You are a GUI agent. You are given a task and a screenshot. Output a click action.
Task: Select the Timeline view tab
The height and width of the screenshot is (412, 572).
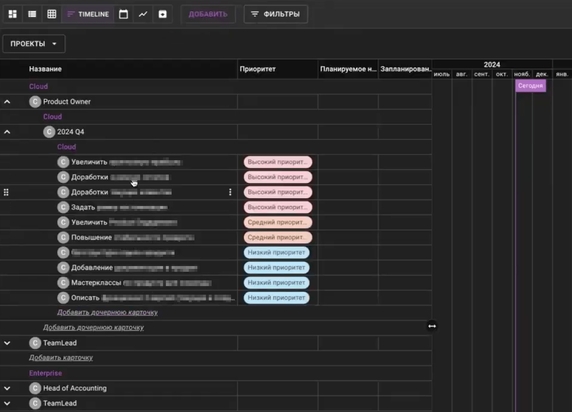coord(88,14)
